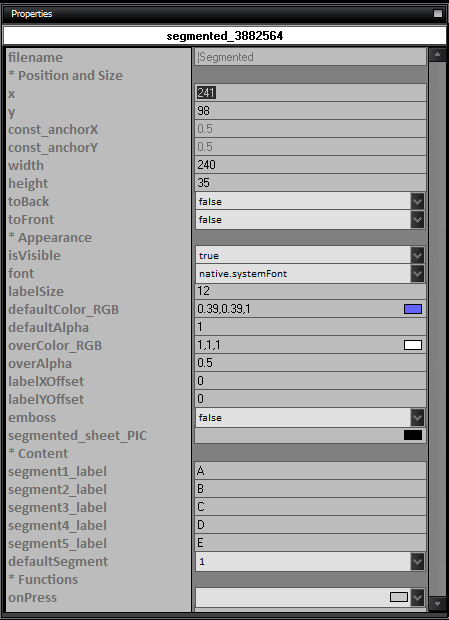Click the segmented_3882564 object name field
Image resolution: width=449 pixels, height=620 pixels.
click(x=224, y=36)
